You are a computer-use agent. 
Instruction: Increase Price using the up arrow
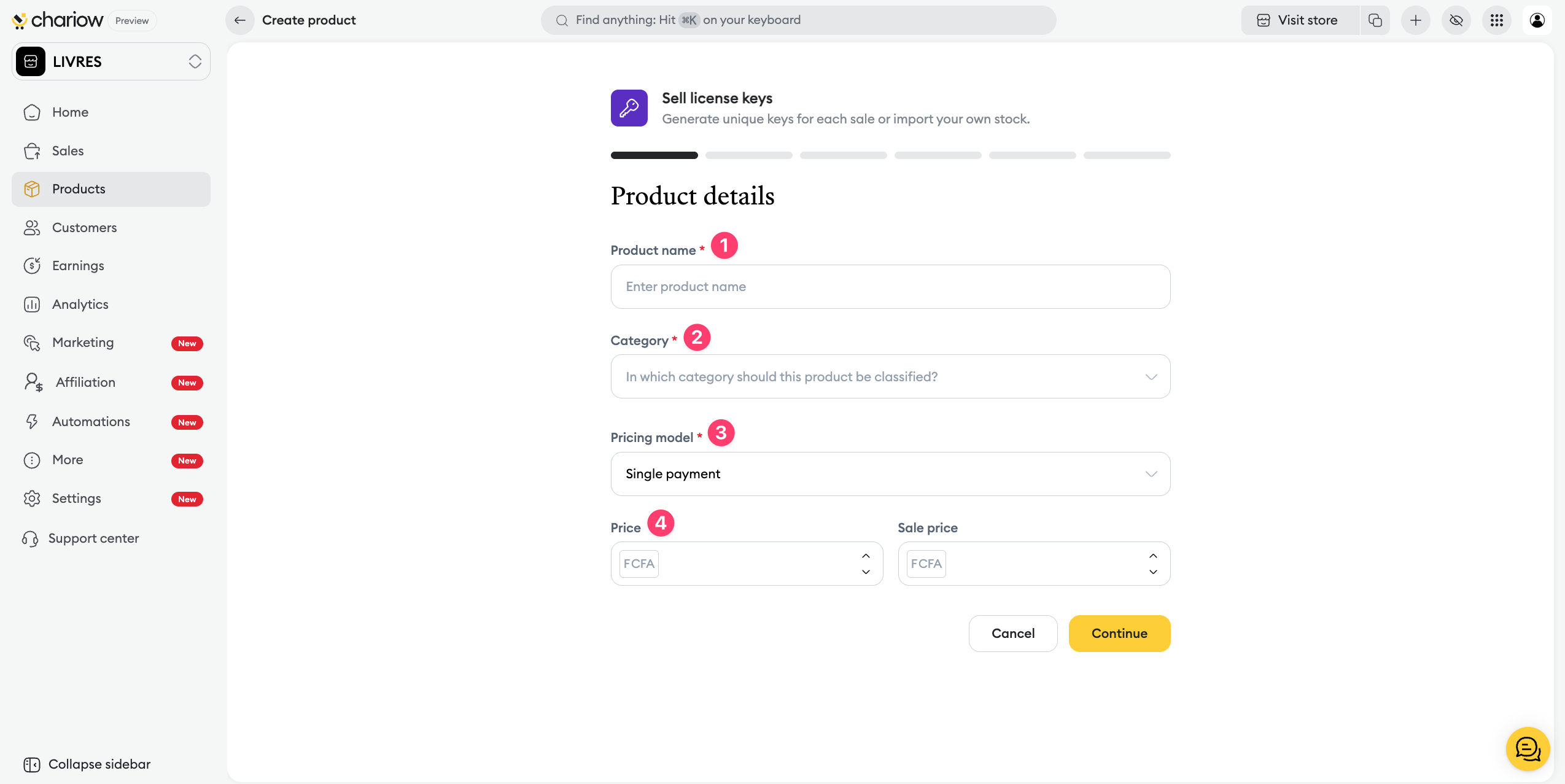tap(866, 556)
